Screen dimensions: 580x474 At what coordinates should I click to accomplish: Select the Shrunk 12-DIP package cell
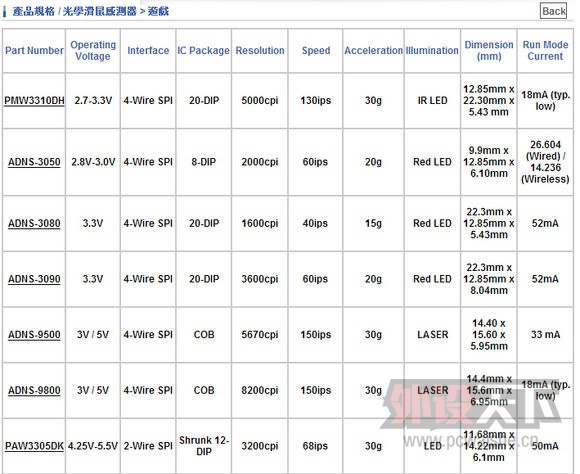pos(204,446)
